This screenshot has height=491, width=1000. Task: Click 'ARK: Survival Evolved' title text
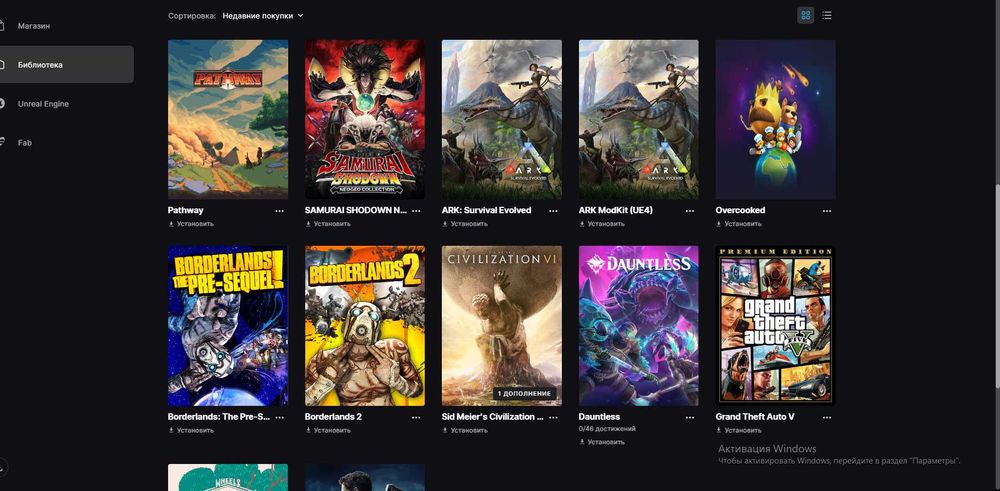point(487,210)
